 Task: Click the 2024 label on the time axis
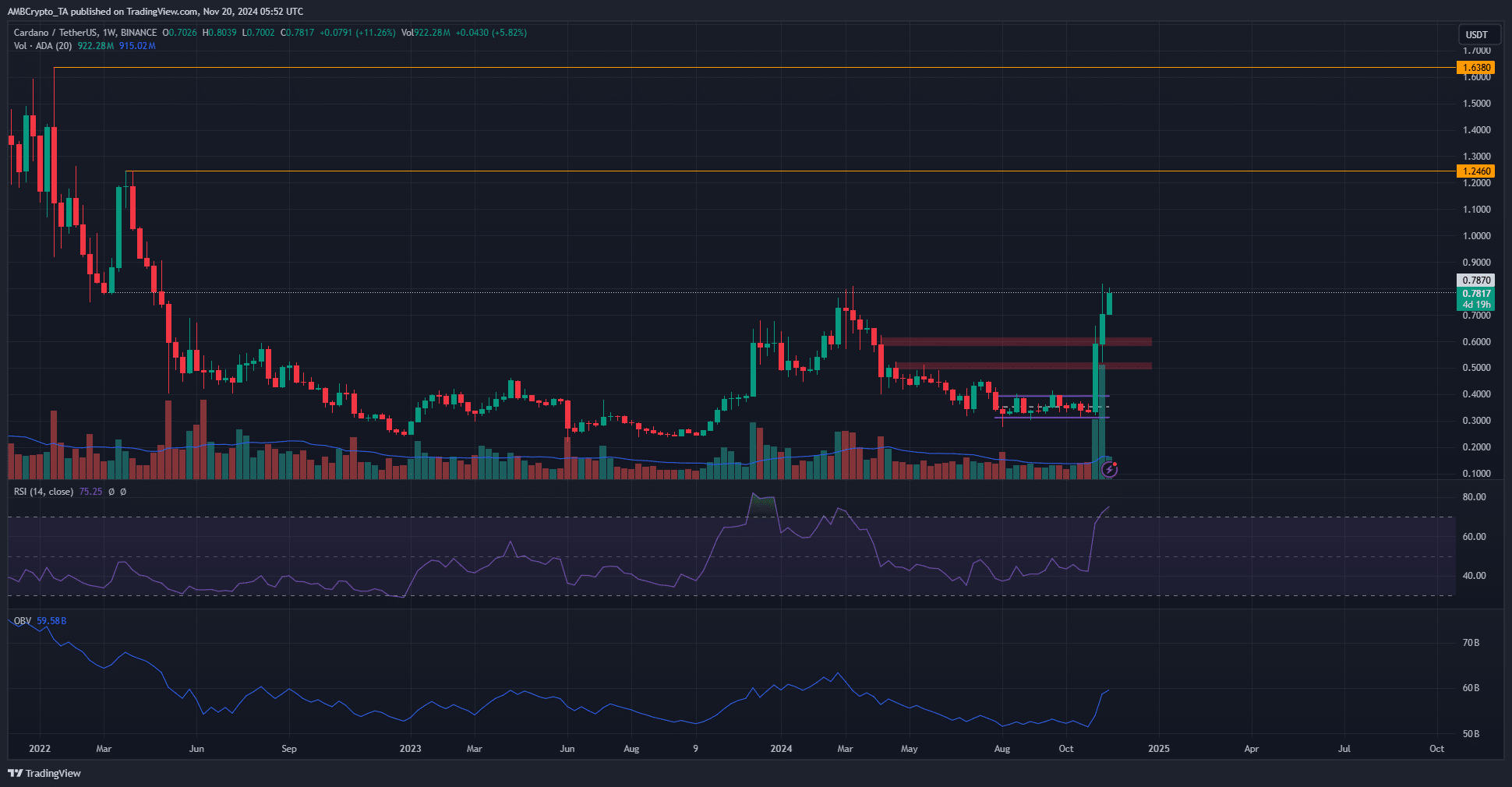pos(780,749)
